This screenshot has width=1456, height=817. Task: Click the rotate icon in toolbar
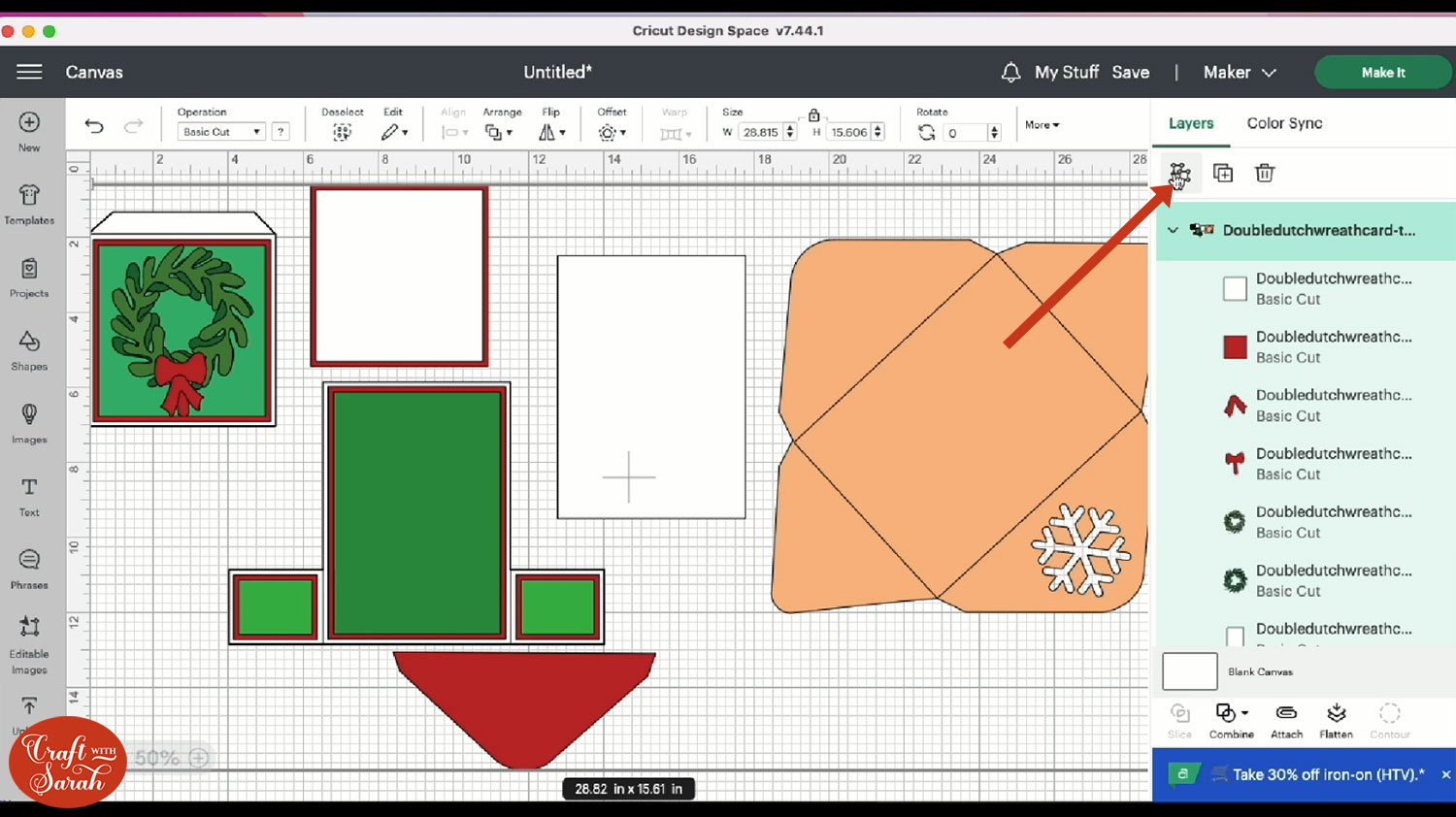927,132
